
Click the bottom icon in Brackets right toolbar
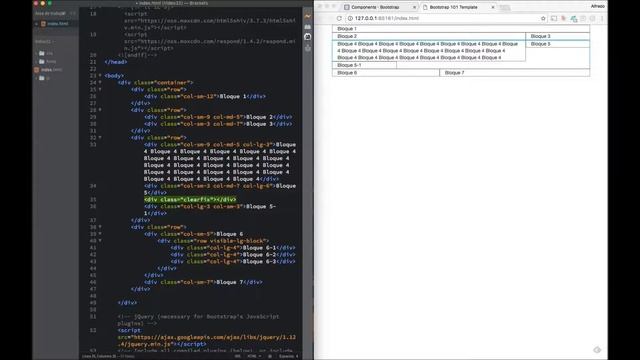[308, 48]
